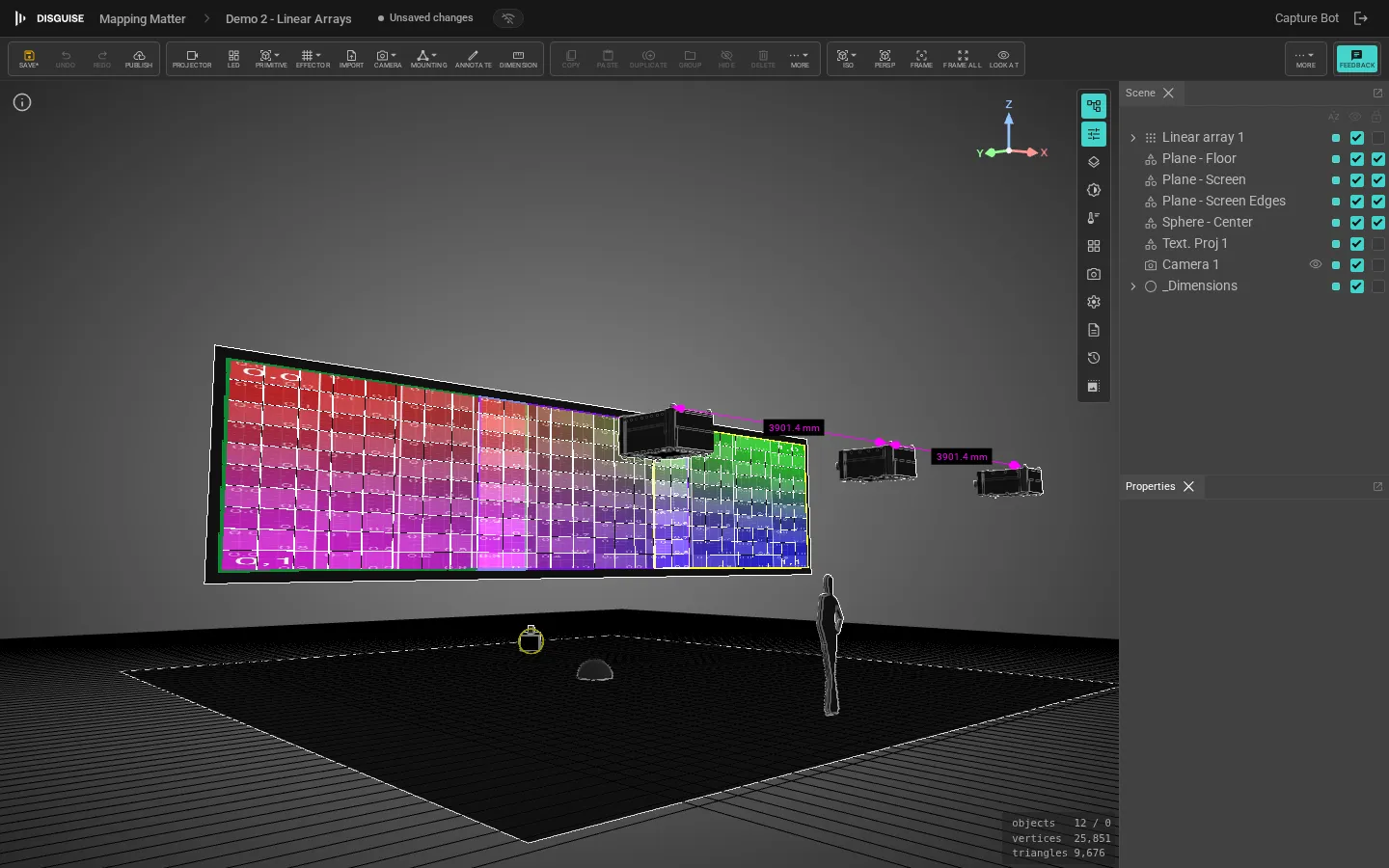The width and height of the screenshot is (1389, 868).
Task: Open the image render sidebar icon
Action: click(x=1094, y=387)
